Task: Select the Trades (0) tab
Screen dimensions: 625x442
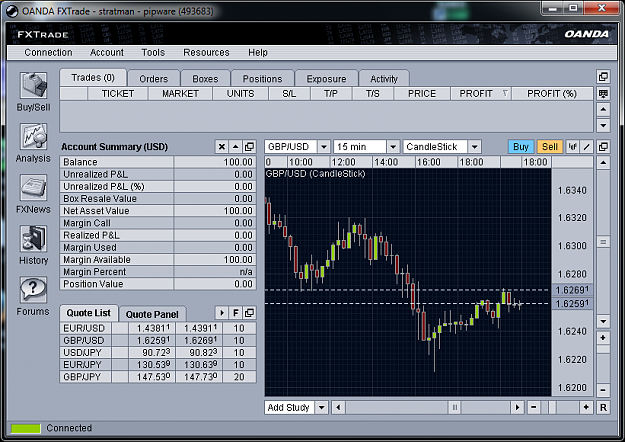Action: coord(93,77)
